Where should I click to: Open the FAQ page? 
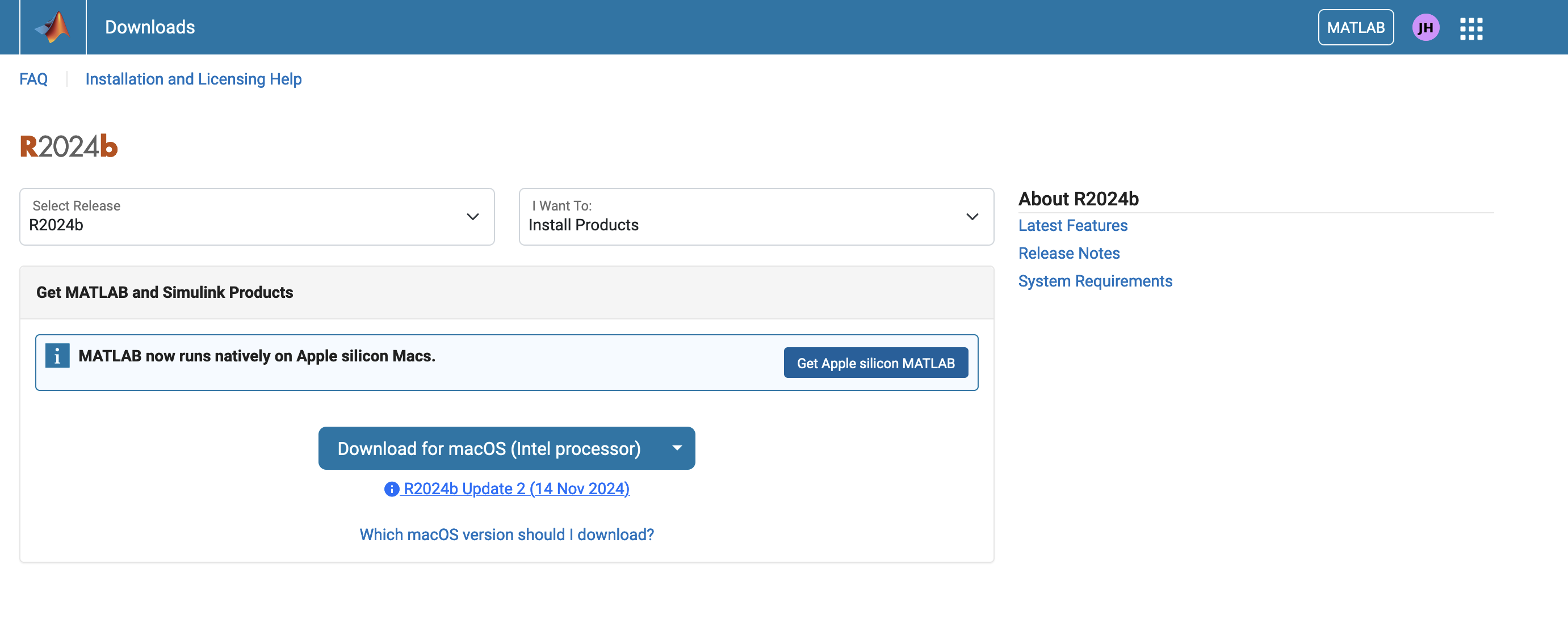[x=33, y=78]
